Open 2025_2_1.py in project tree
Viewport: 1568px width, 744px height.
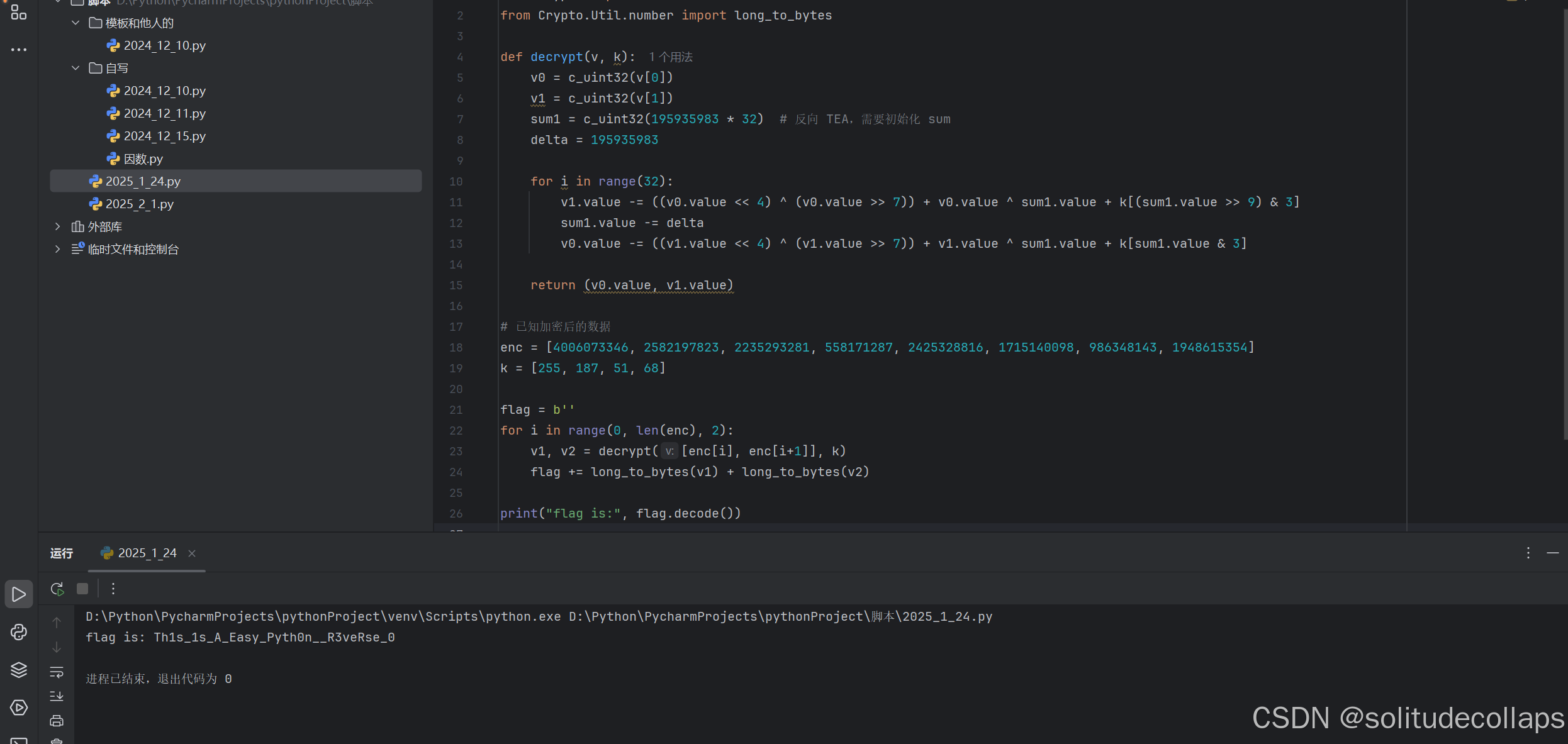[x=139, y=204]
